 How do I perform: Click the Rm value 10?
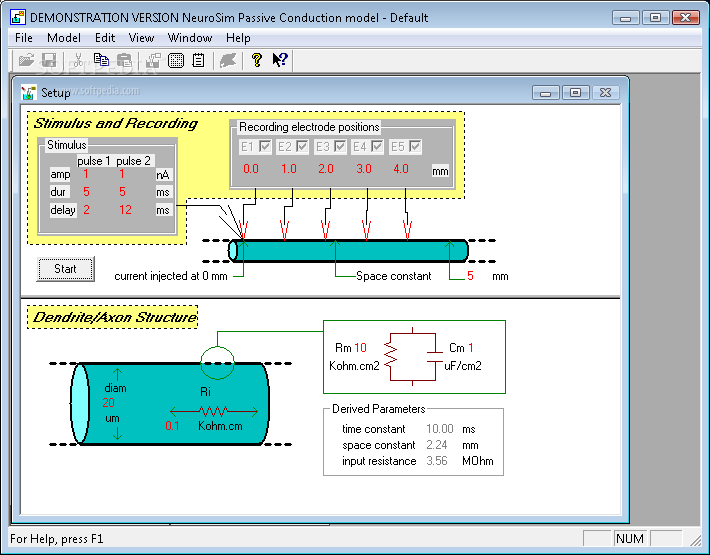360,348
